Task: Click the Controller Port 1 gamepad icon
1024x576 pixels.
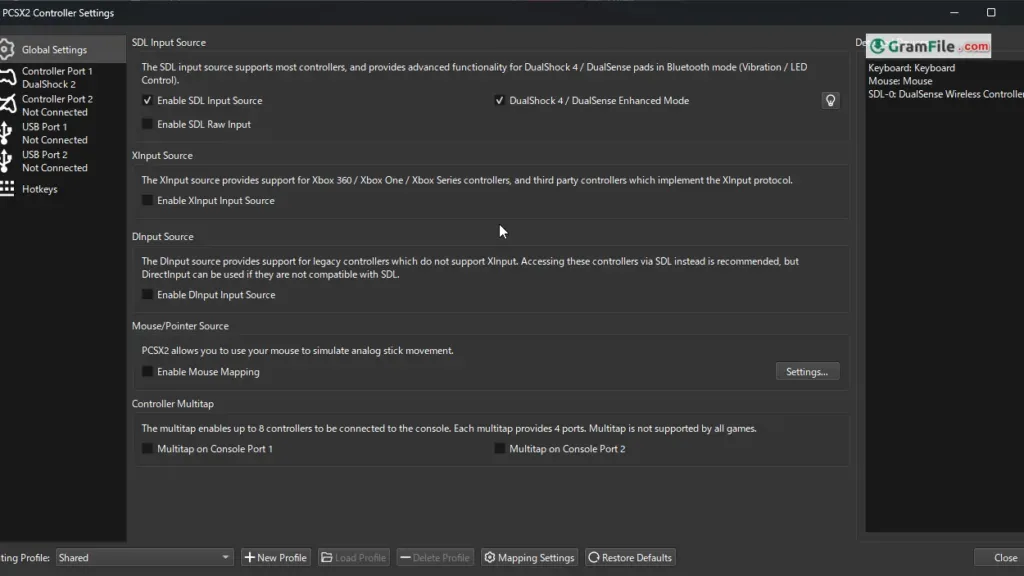Action: (7, 77)
